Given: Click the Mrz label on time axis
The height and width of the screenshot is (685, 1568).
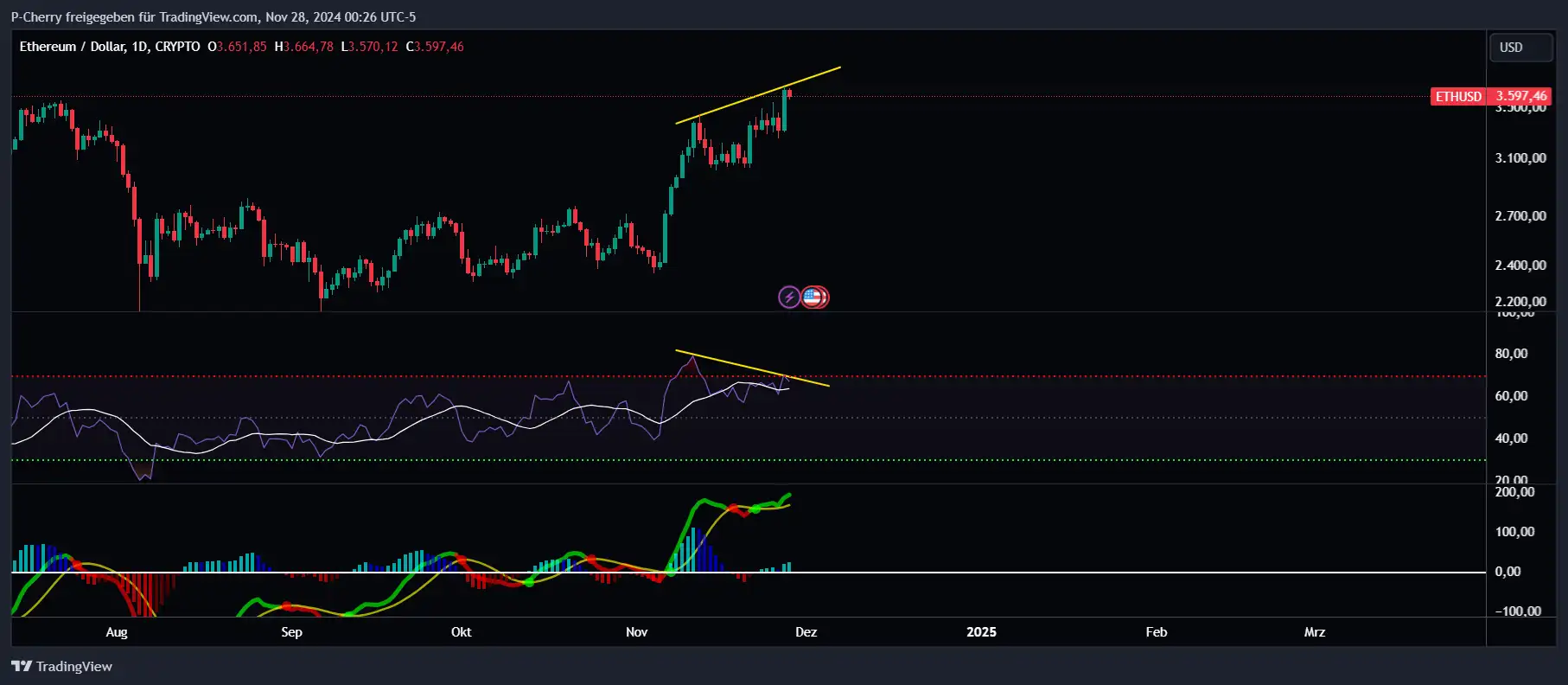Looking at the screenshot, I should pyautogui.click(x=1315, y=632).
